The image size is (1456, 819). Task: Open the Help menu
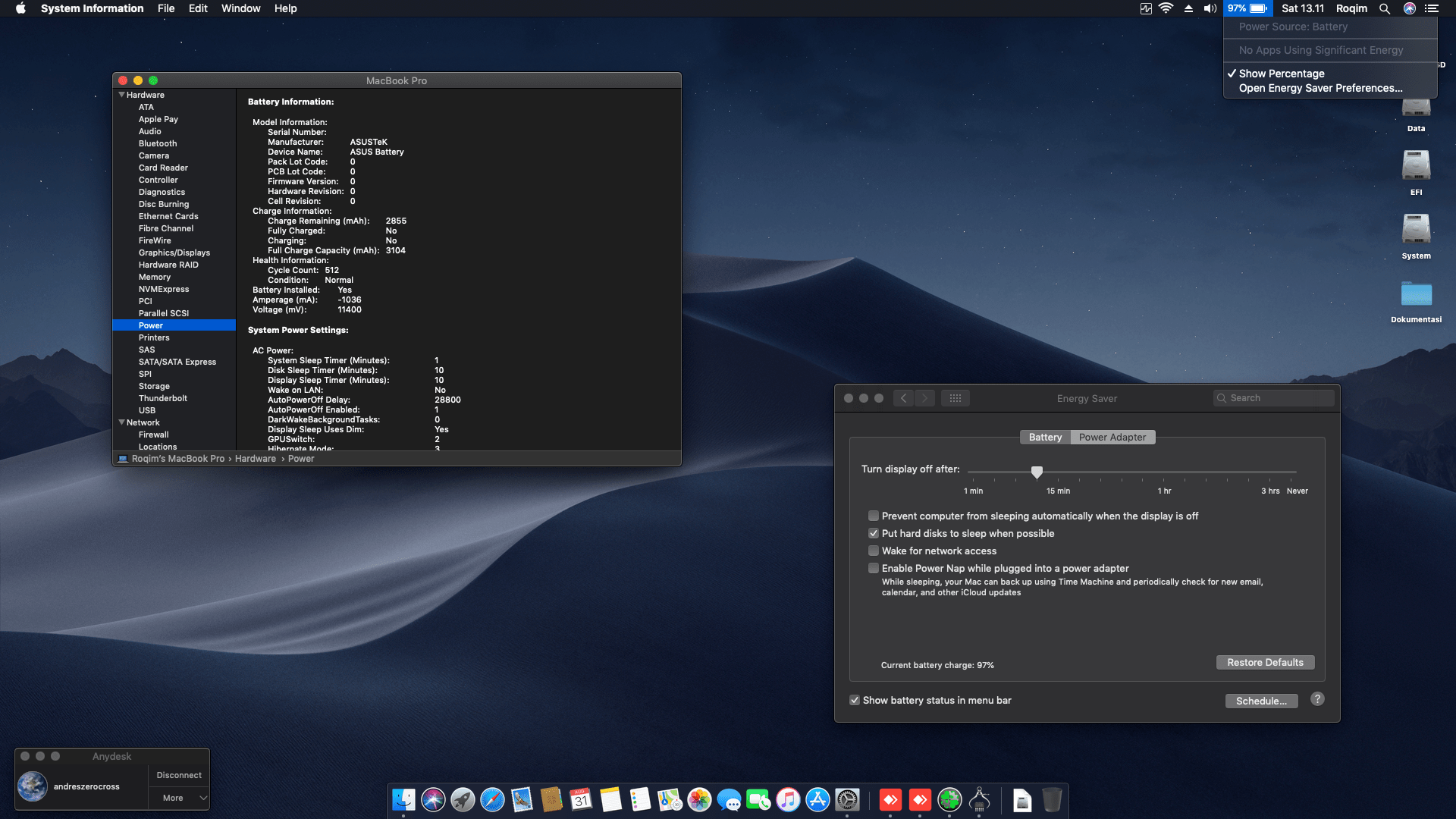(x=285, y=8)
